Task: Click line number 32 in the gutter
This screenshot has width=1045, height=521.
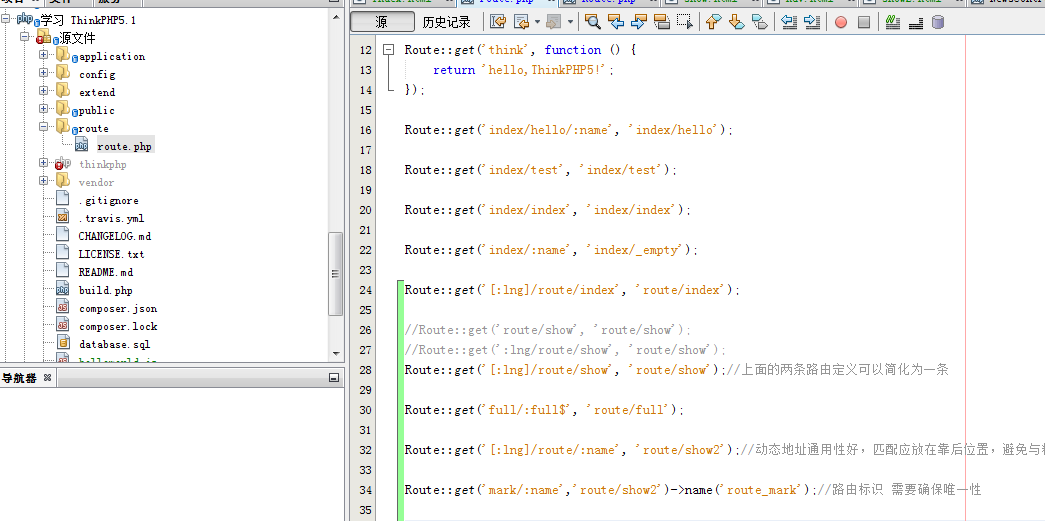Action: [x=365, y=450]
